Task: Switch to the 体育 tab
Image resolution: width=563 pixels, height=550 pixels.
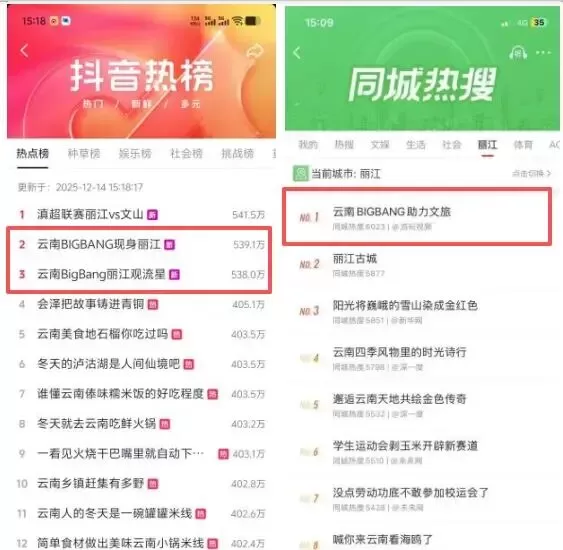Action: 523,145
